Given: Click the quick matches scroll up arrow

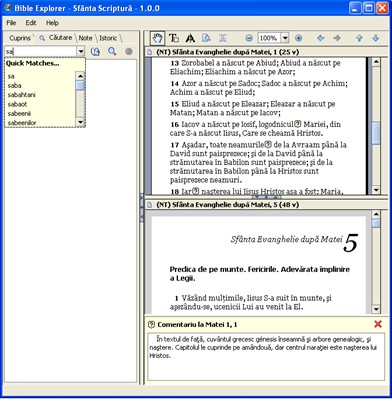Looking at the screenshot, I should [80, 76].
